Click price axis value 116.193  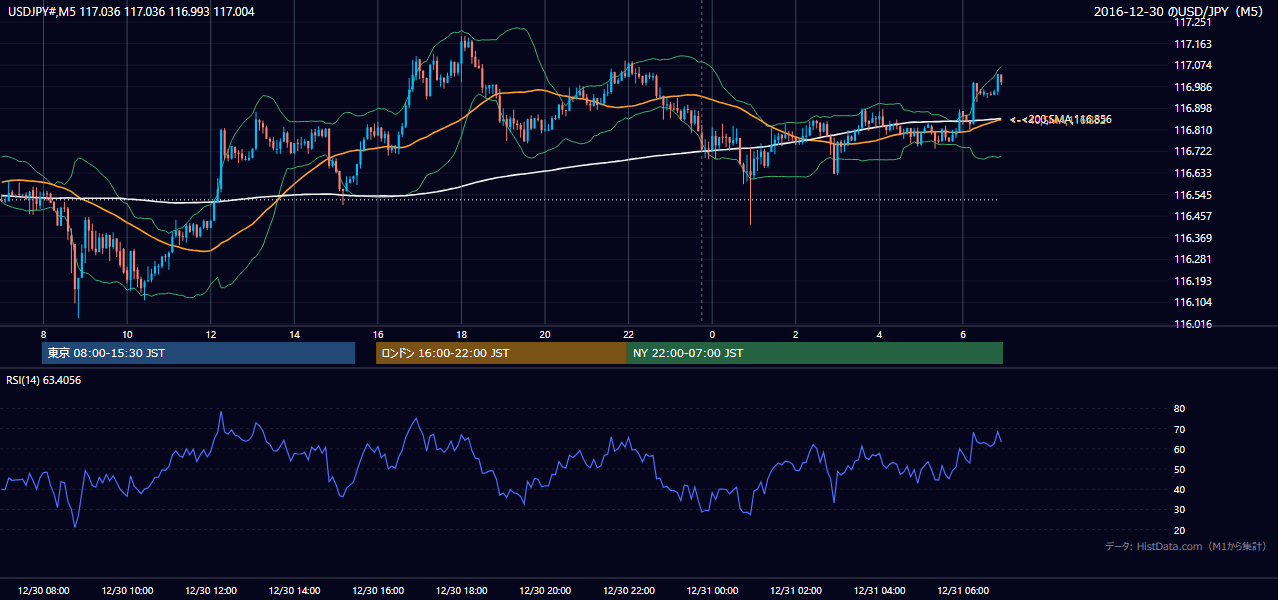point(1193,281)
